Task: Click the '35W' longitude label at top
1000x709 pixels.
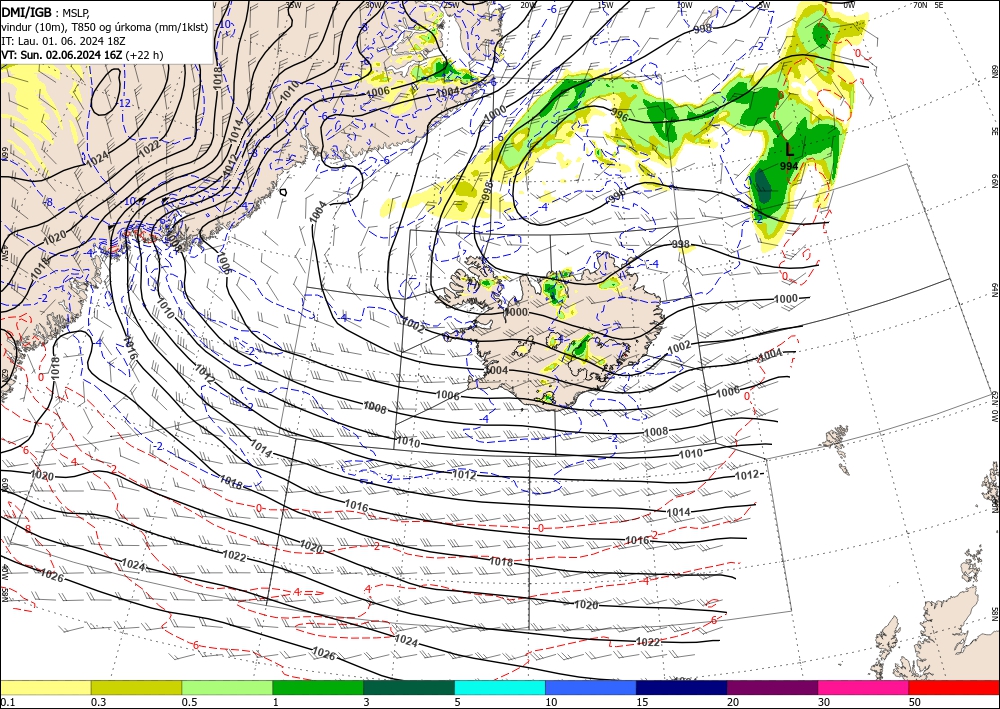Action: tap(293, 5)
